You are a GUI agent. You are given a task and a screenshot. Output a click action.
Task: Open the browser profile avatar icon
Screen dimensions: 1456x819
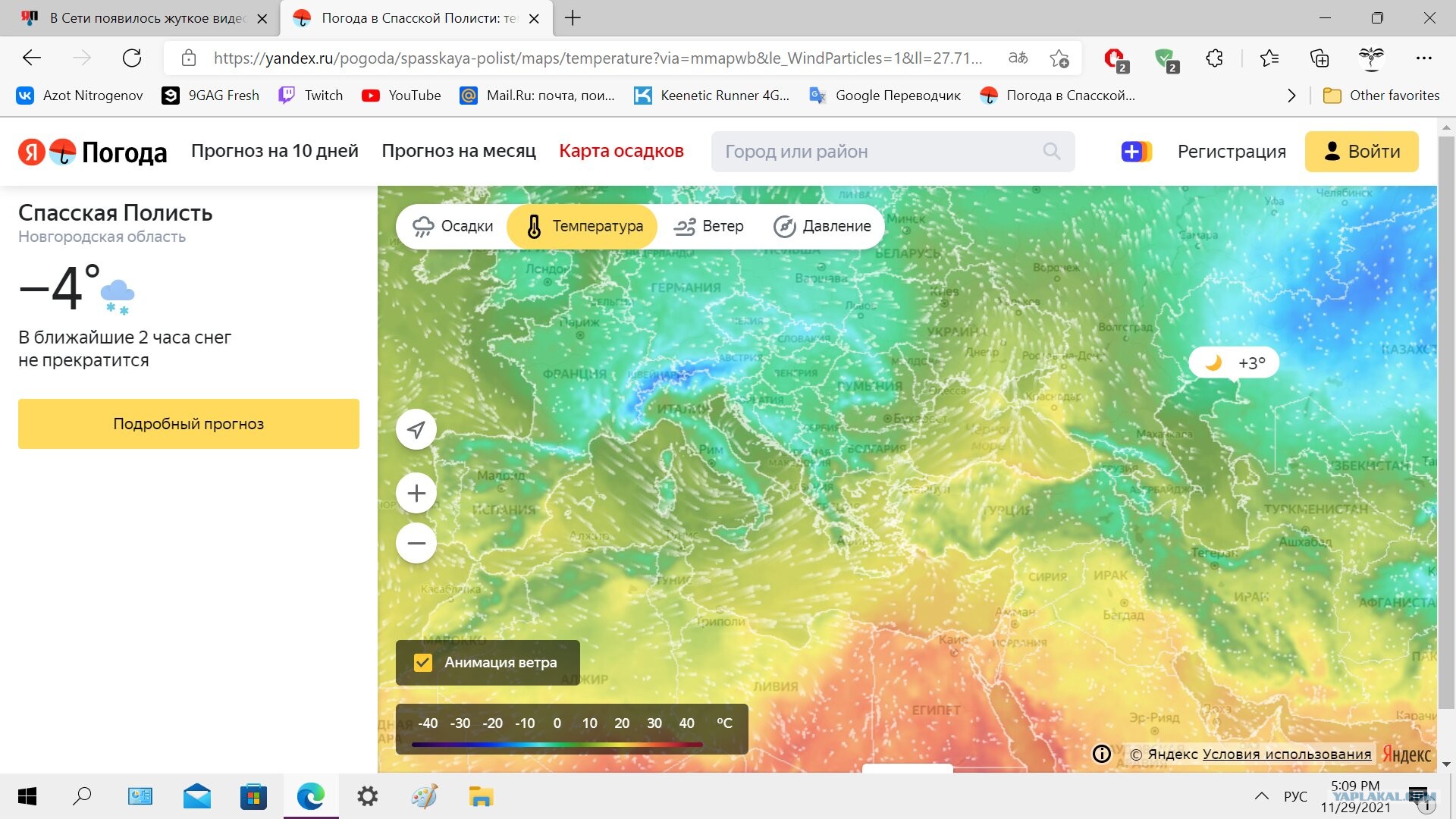click(1371, 58)
